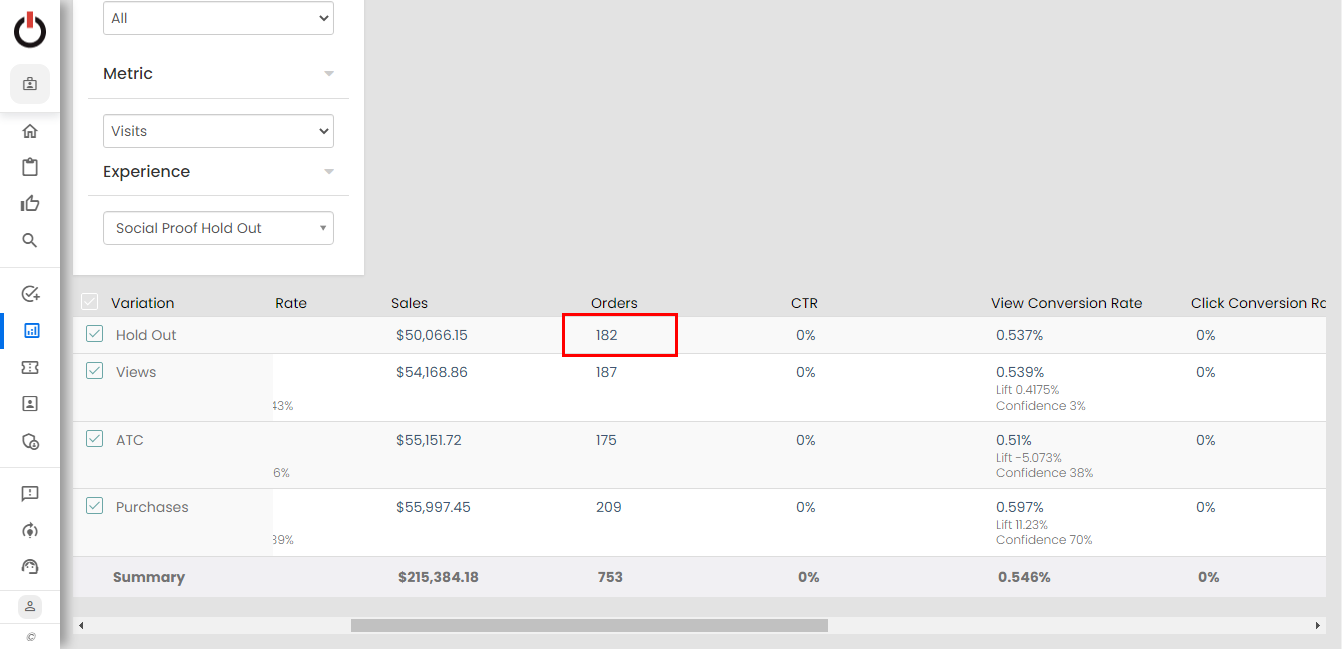Click the horizontal scrollbar right arrow
The image size is (1342, 649).
1318,625
